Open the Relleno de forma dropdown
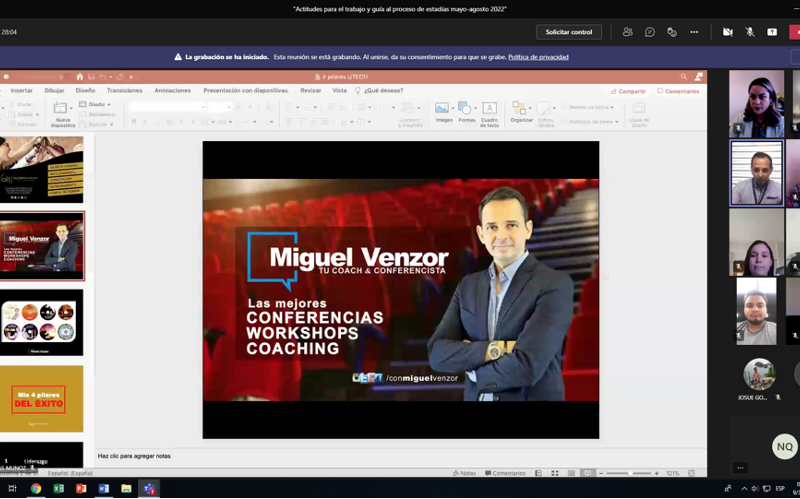 [587, 107]
